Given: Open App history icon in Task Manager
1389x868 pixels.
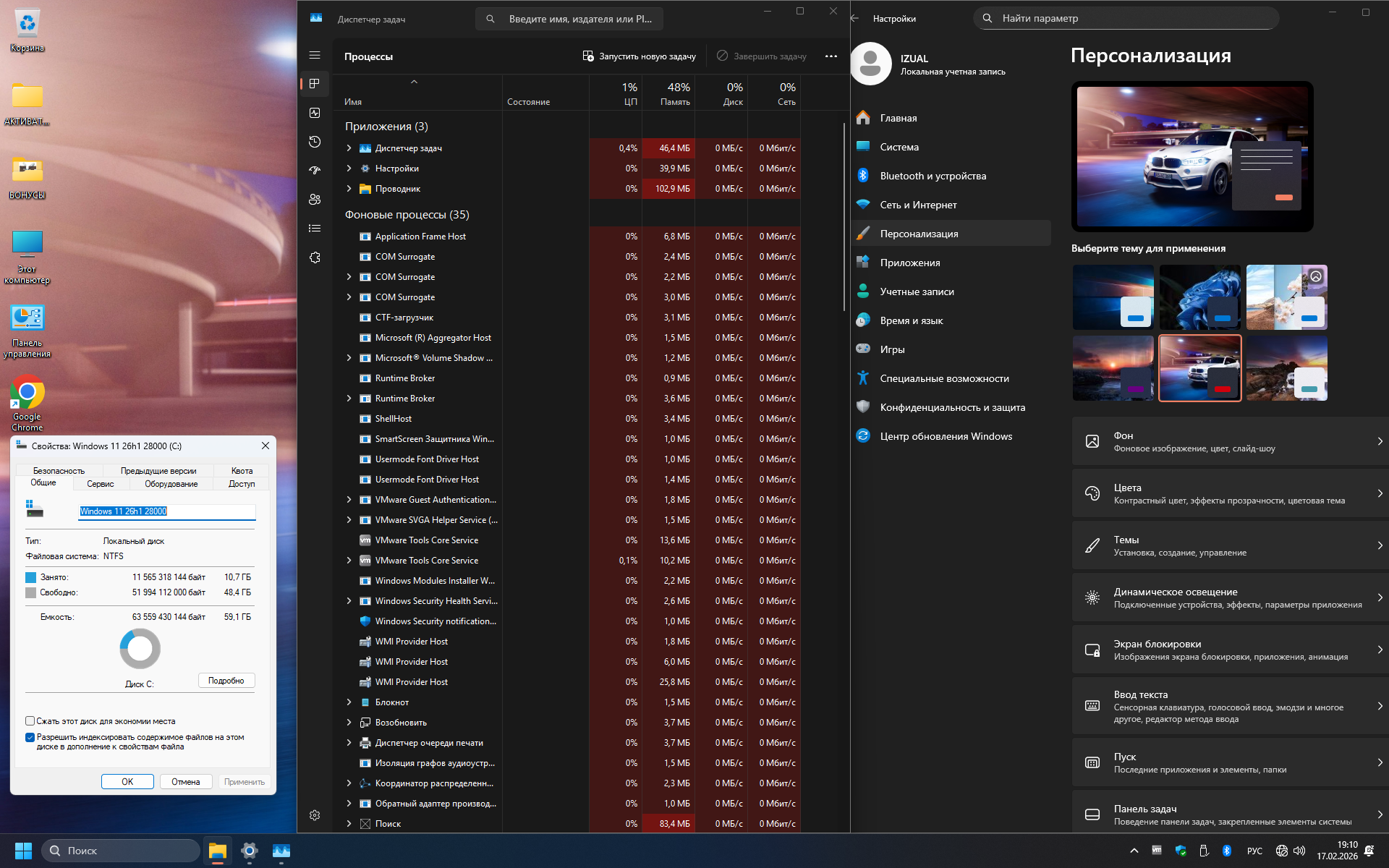Looking at the screenshot, I should [315, 142].
